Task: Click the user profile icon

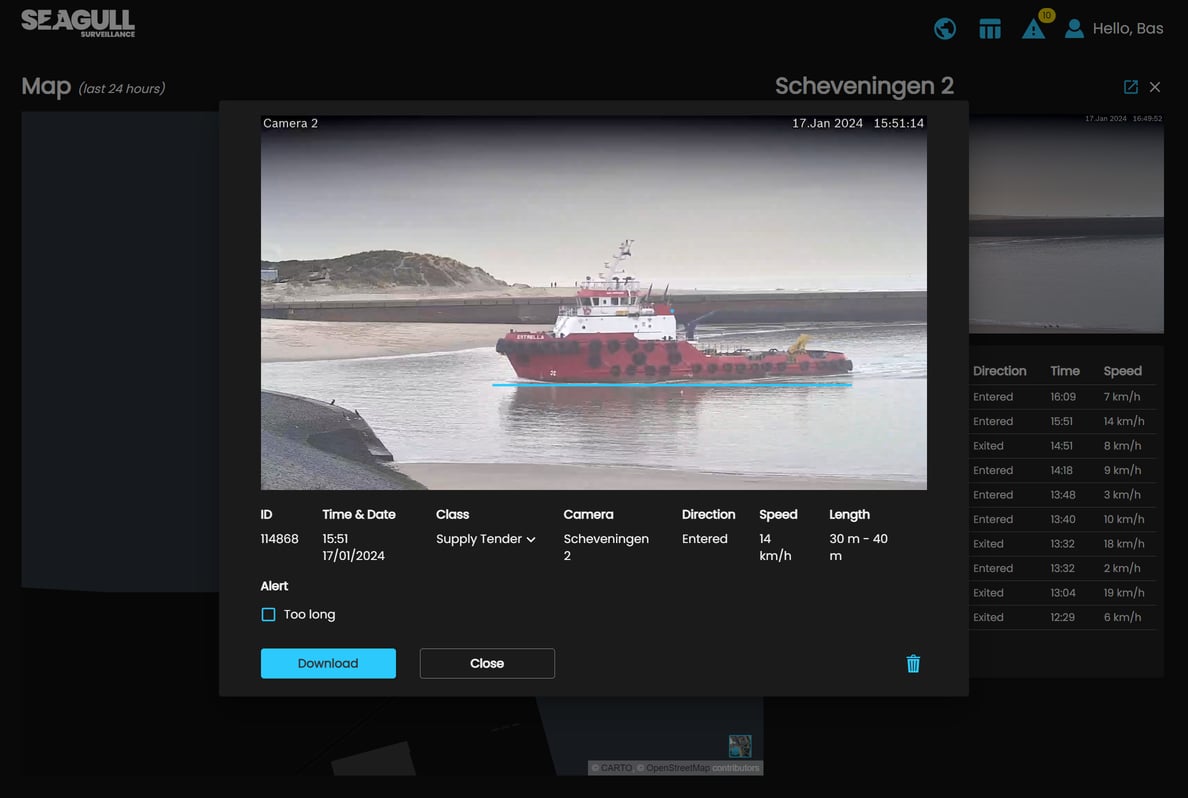Action: click(x=1074, y=29)
